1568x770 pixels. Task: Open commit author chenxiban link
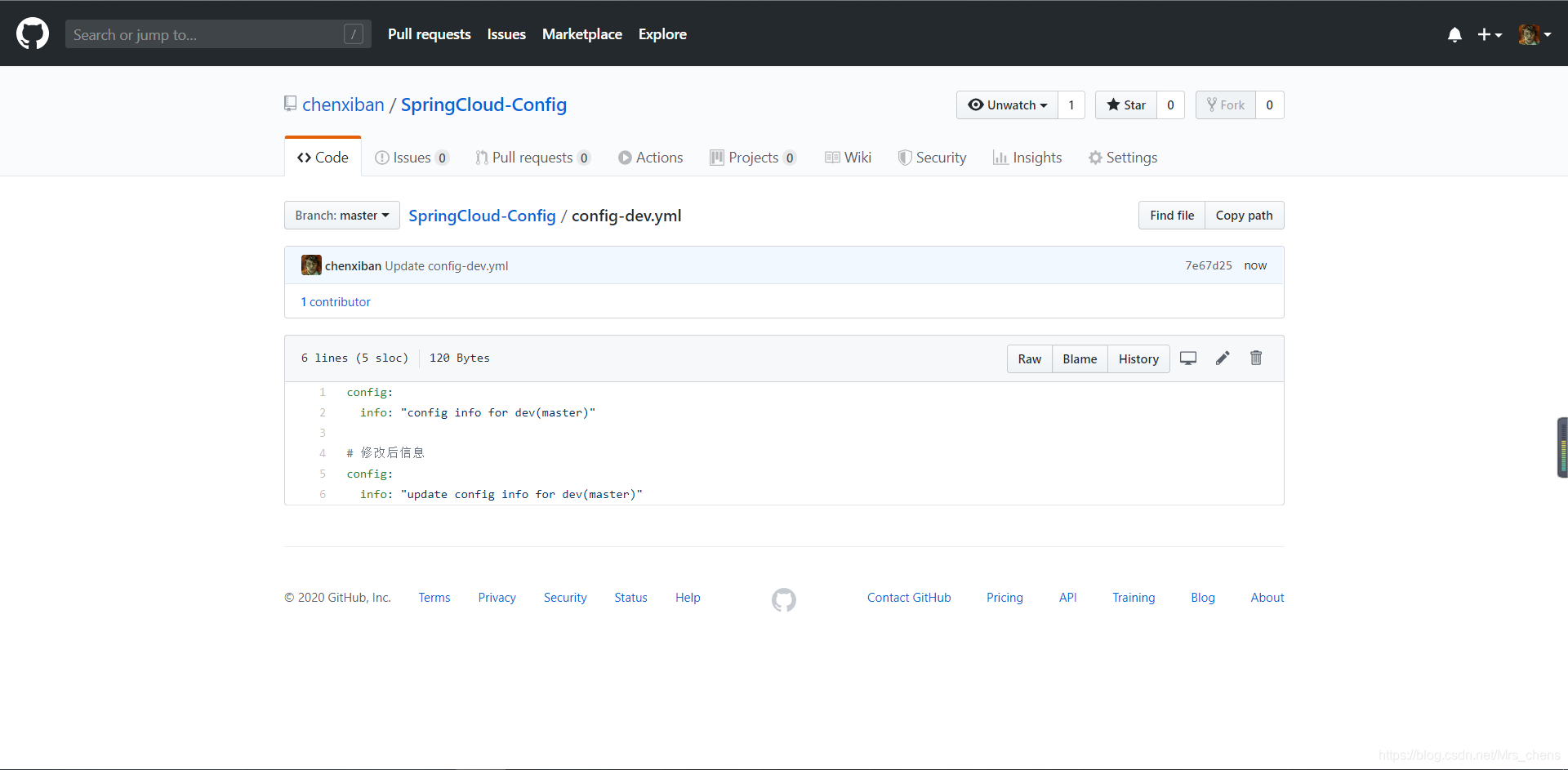point(353,266)
